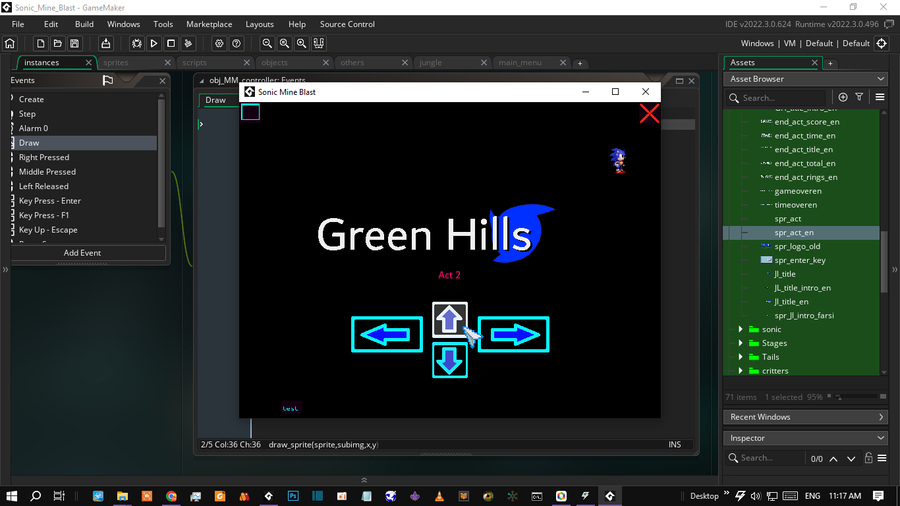Click the Zoom In magnifier icon
The image size is (900, 506).
click(301, 44)
